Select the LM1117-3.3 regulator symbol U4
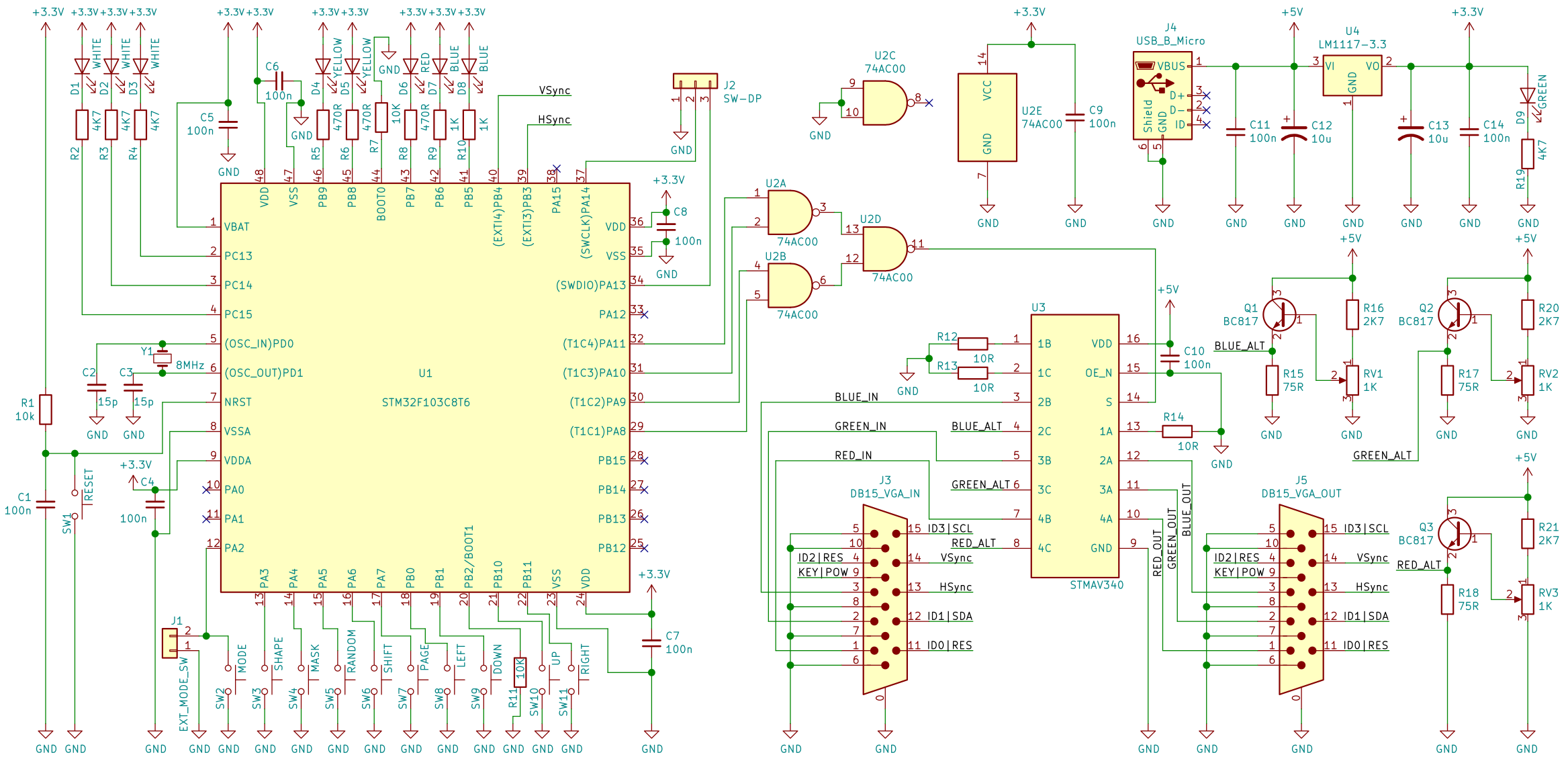Viewport: 1568px width, 761px height. 1353,74
